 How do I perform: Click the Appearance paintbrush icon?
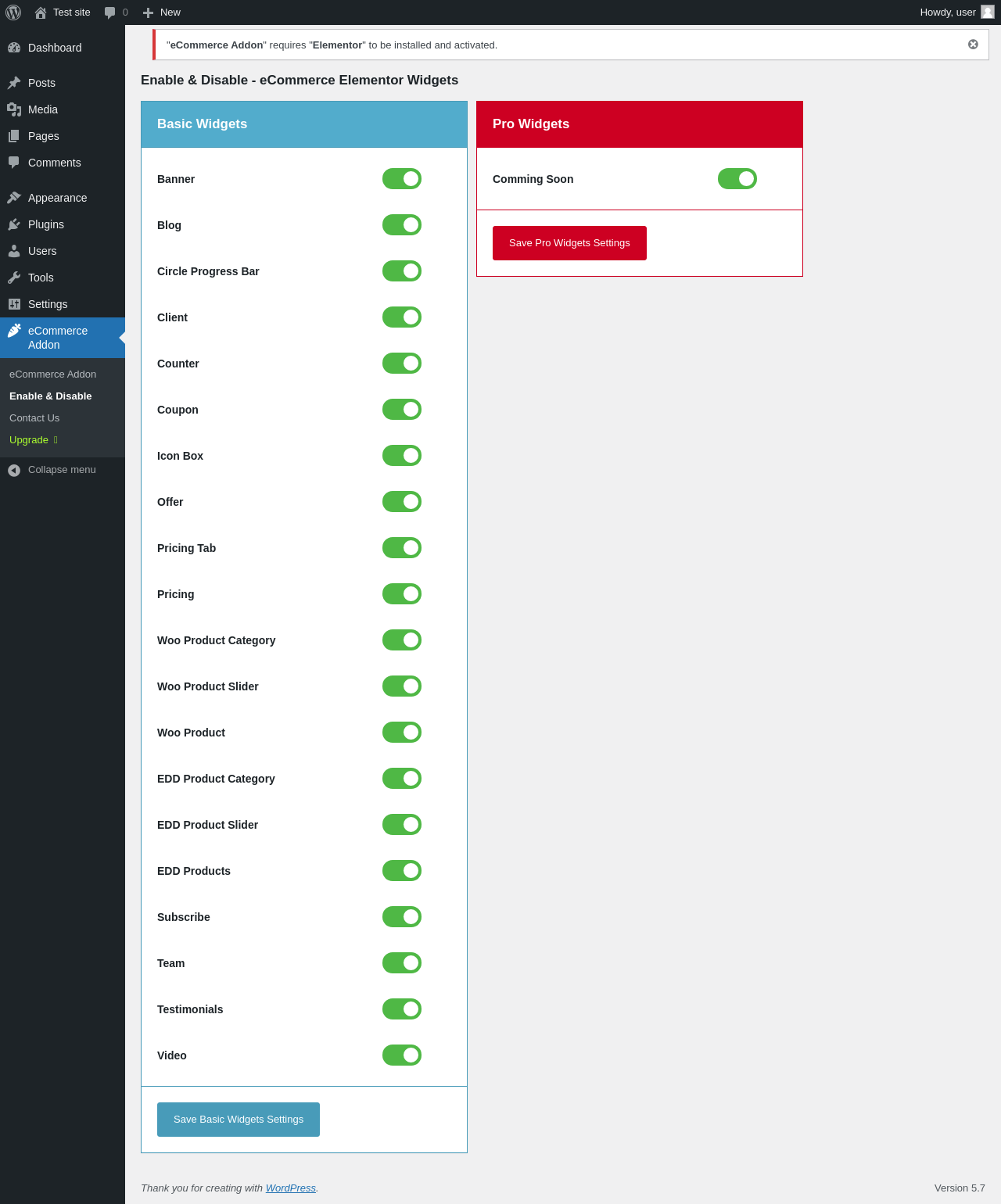(14, 198)
